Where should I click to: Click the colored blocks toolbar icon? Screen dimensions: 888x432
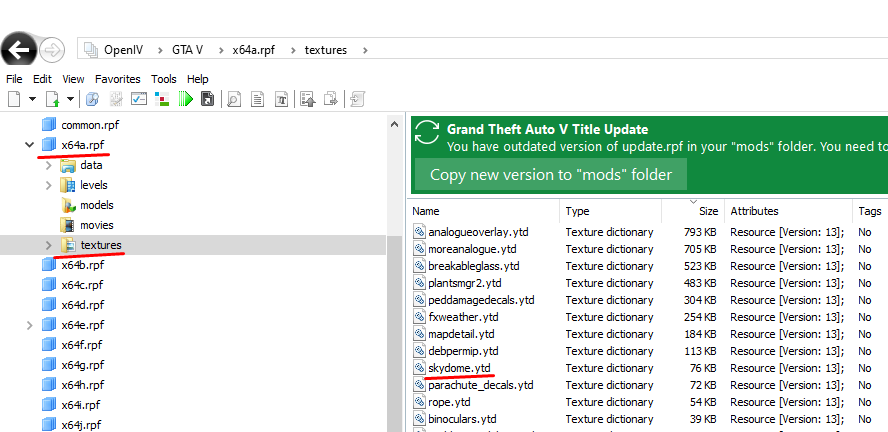coord(162,100)
